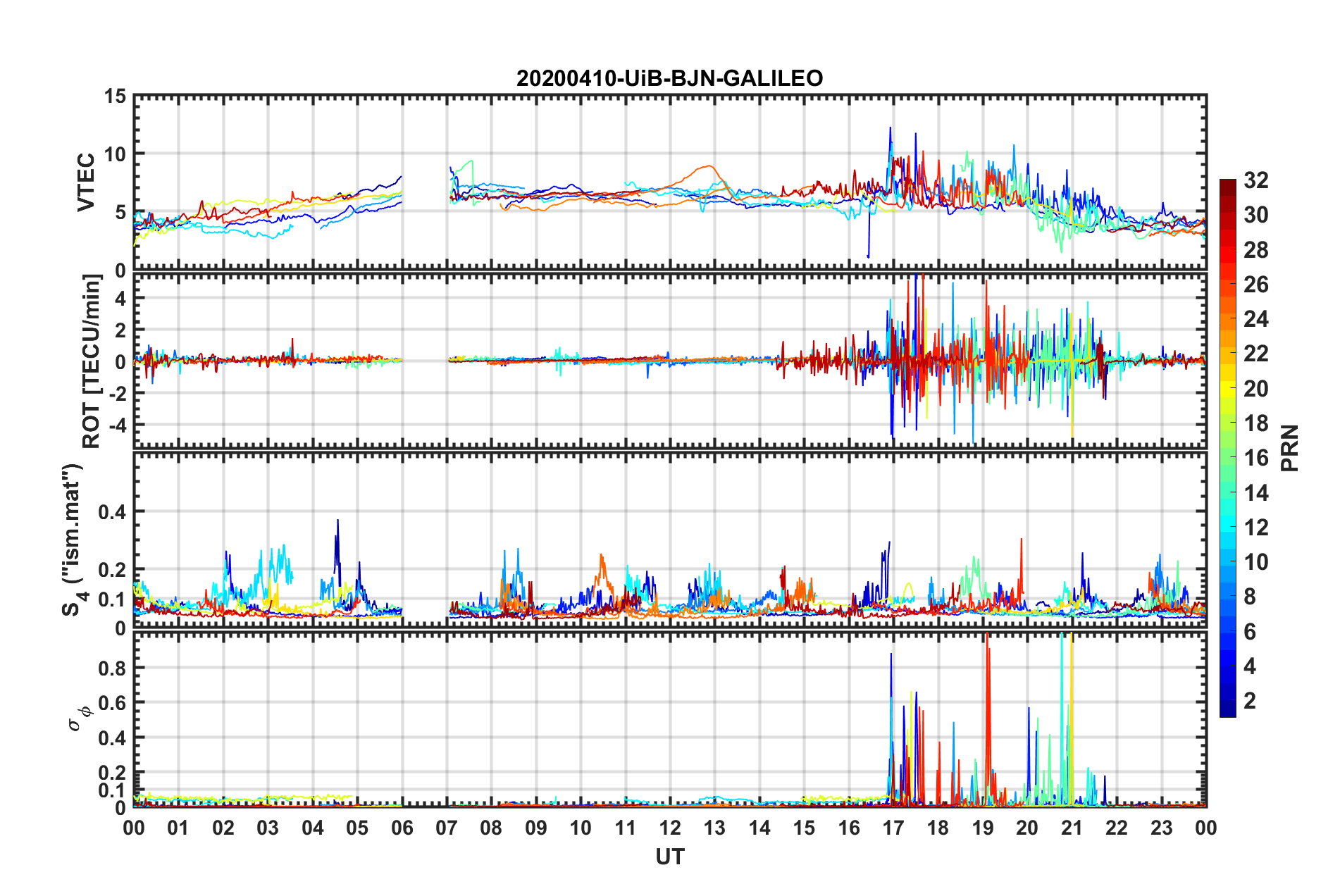Click ROT panel y-tick 2
This screenshot has width=1340, height=896.
[120, 330]
